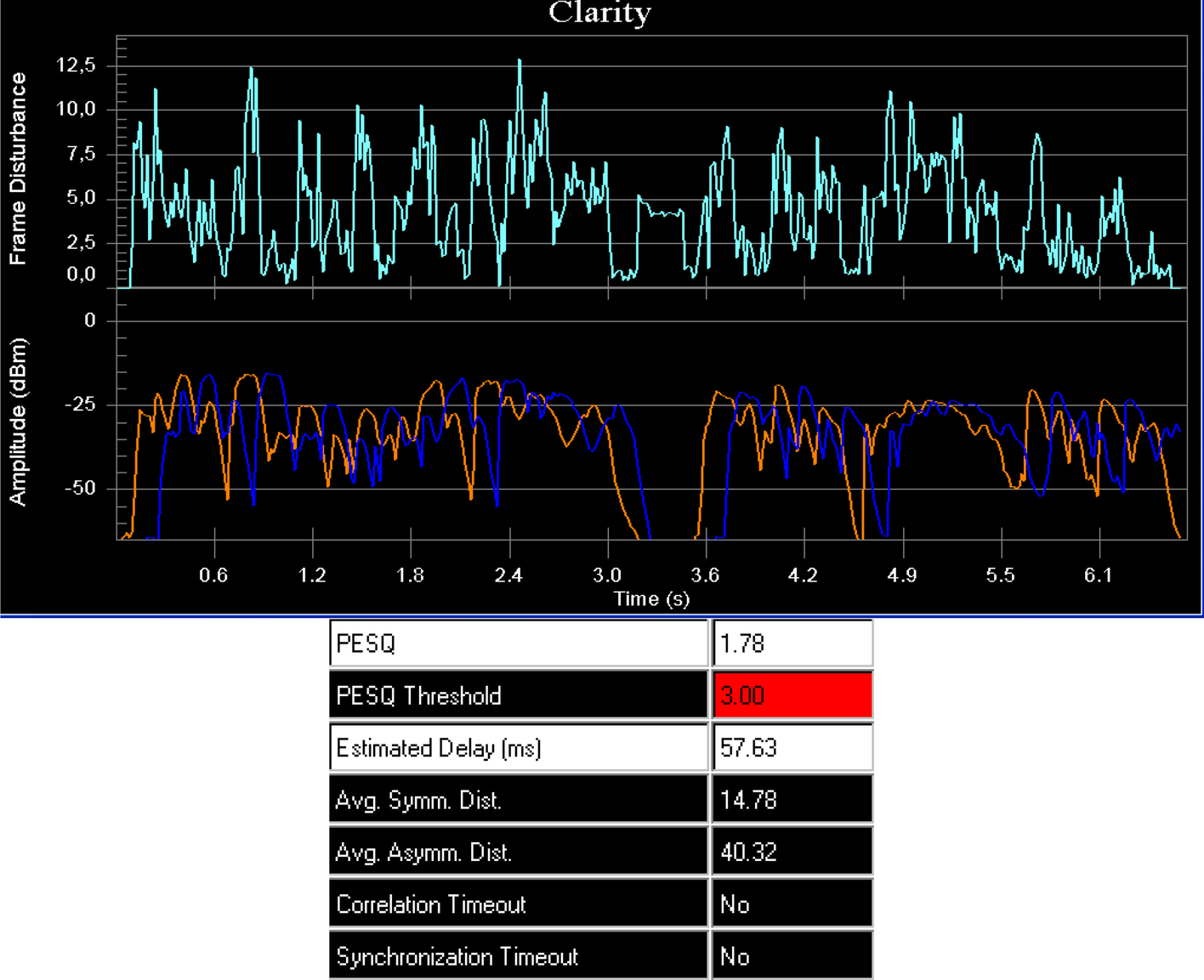Select the Avg. Asymm. Dist. label
Viewport: 1204px width, 980px height.
point(519,852)
